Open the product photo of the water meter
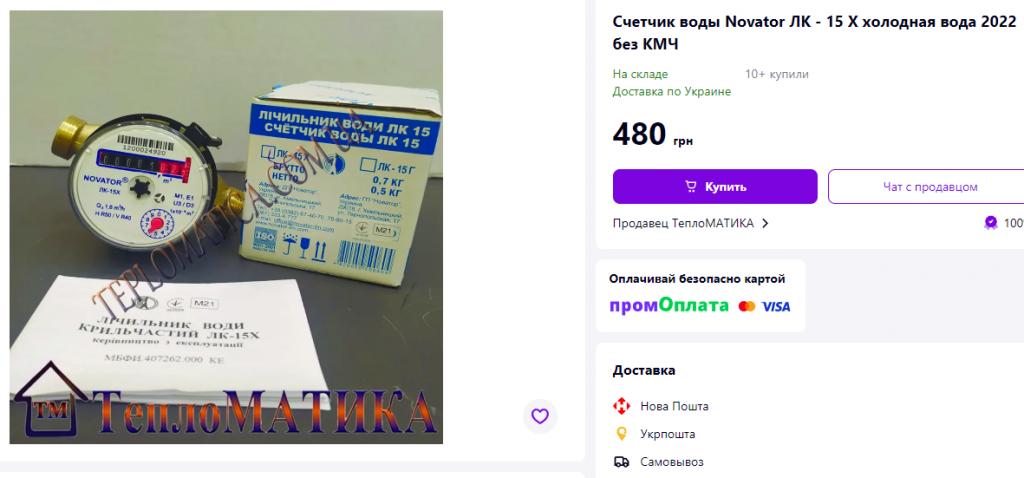1024x478 pixels. [x=226, y=227]
